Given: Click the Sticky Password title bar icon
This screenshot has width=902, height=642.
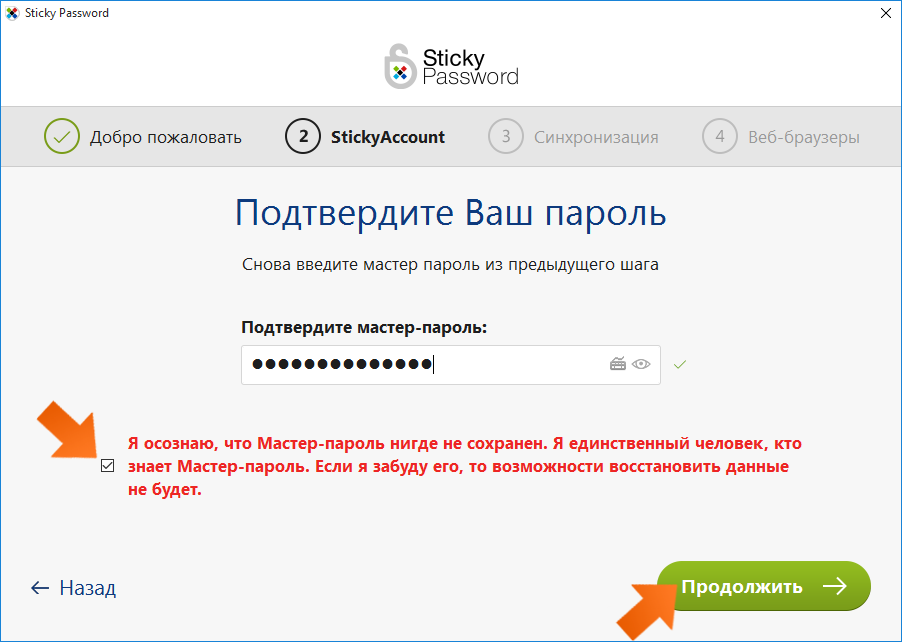Looking at the screenshot, I should point(12,13).
